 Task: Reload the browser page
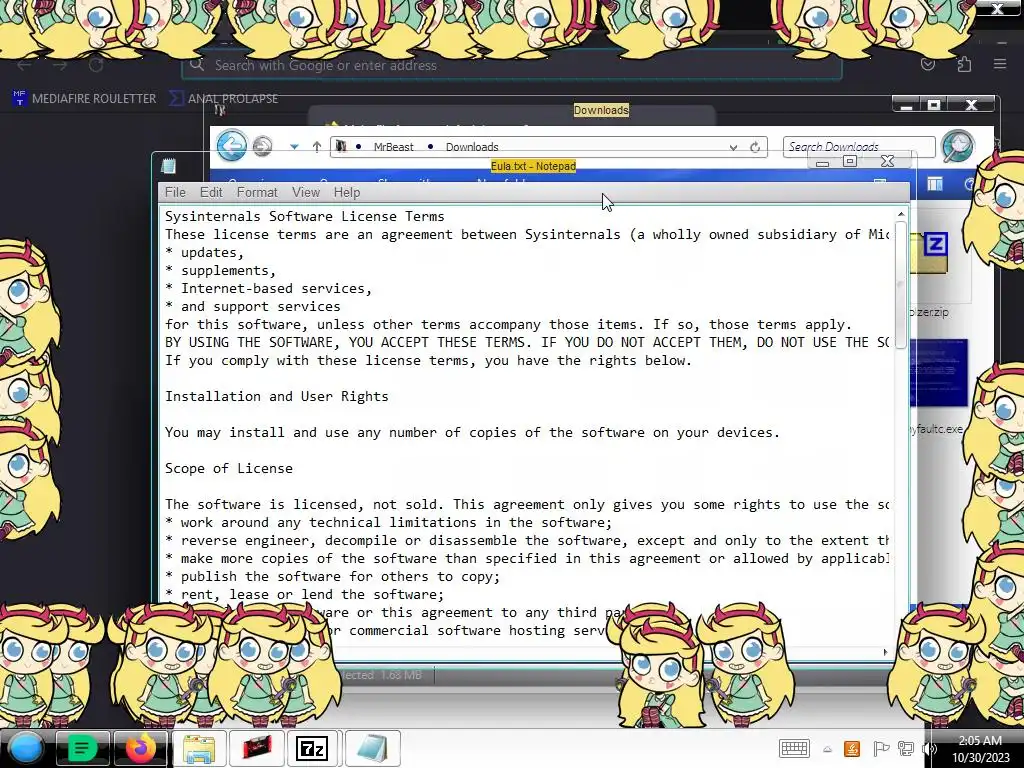pyautogui.click(x=96, y=65)
